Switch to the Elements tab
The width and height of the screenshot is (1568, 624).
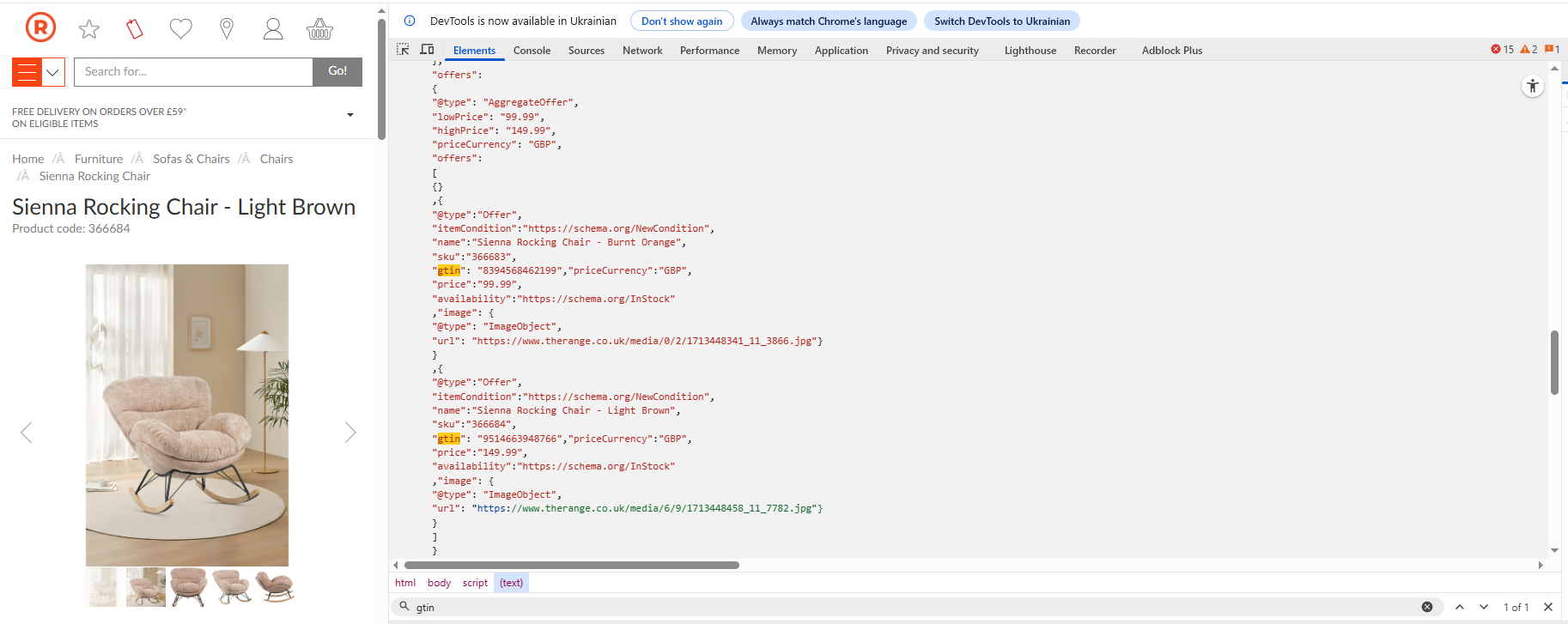click(474, 51)
